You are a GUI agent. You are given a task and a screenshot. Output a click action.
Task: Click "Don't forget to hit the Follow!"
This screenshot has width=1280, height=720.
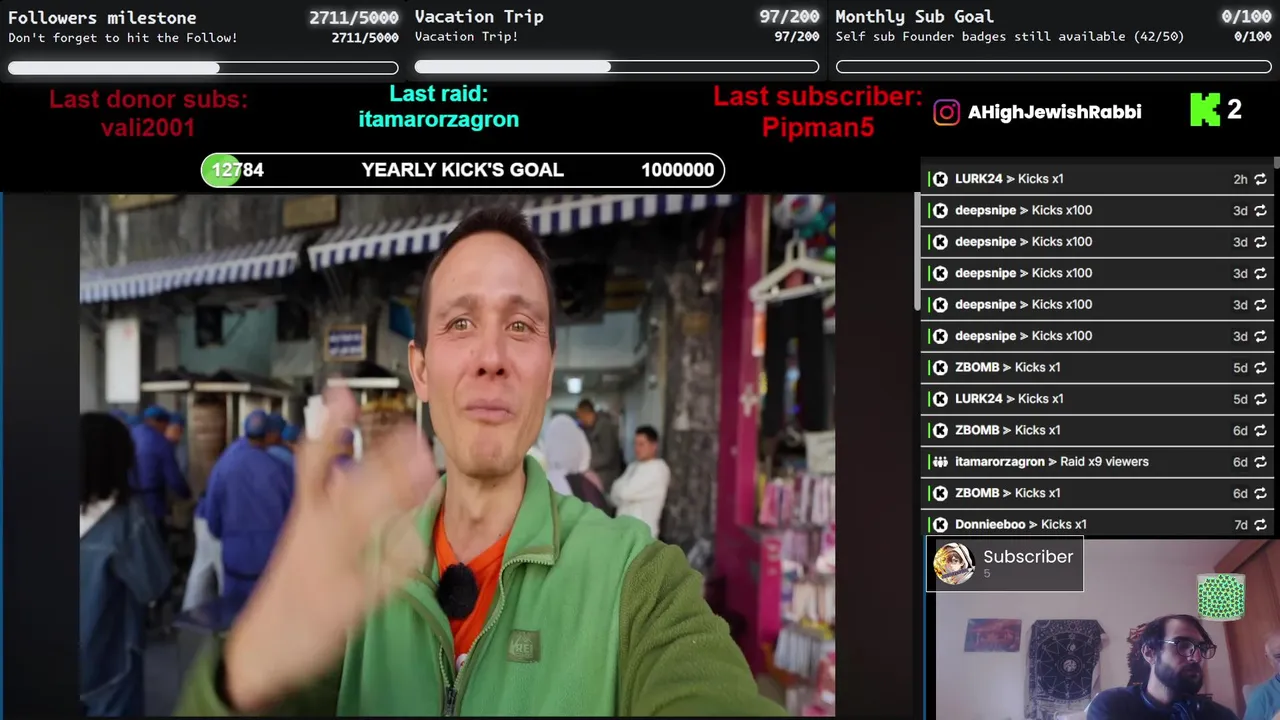point(123,38)
